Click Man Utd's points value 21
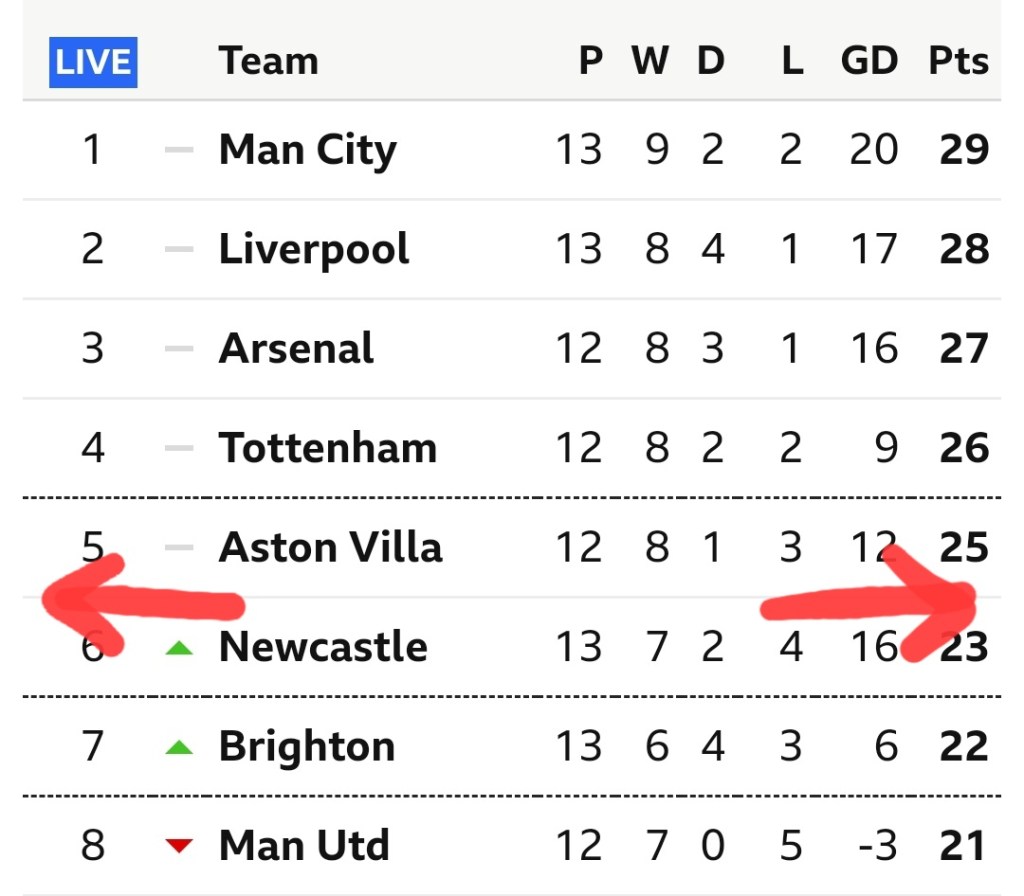This screenshot has width=1024, height=896. [963, 846]
